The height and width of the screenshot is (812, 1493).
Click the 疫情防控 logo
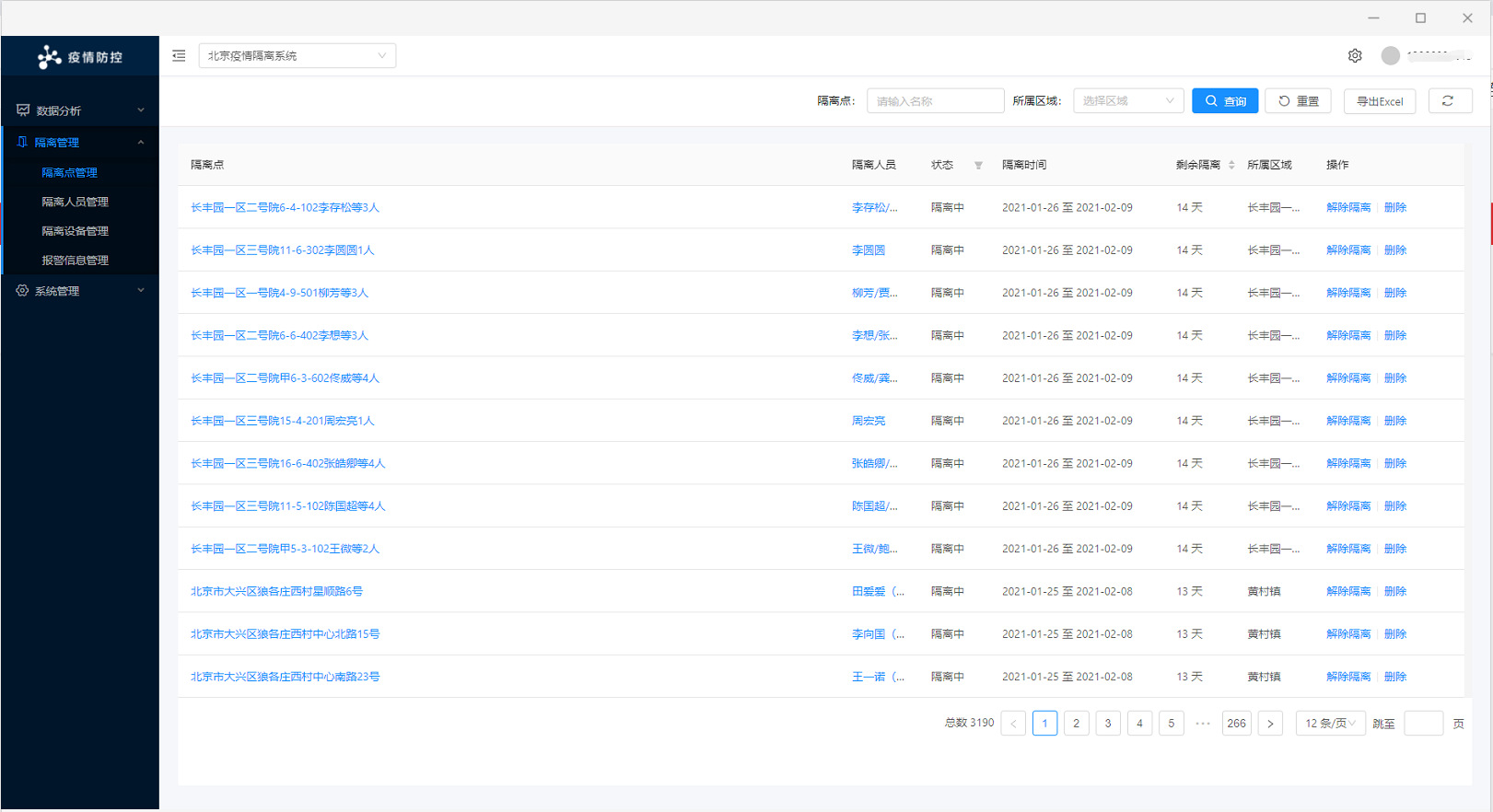point(80,57)
